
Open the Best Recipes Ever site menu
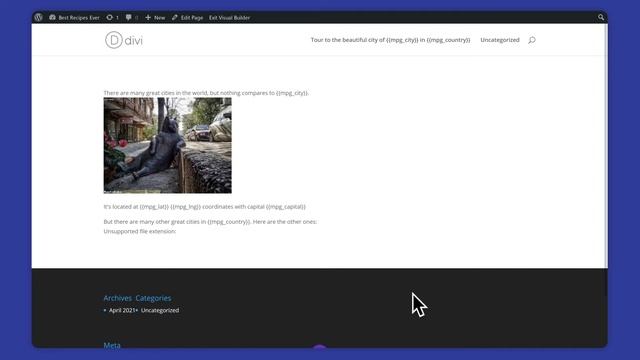coord(74,18)
